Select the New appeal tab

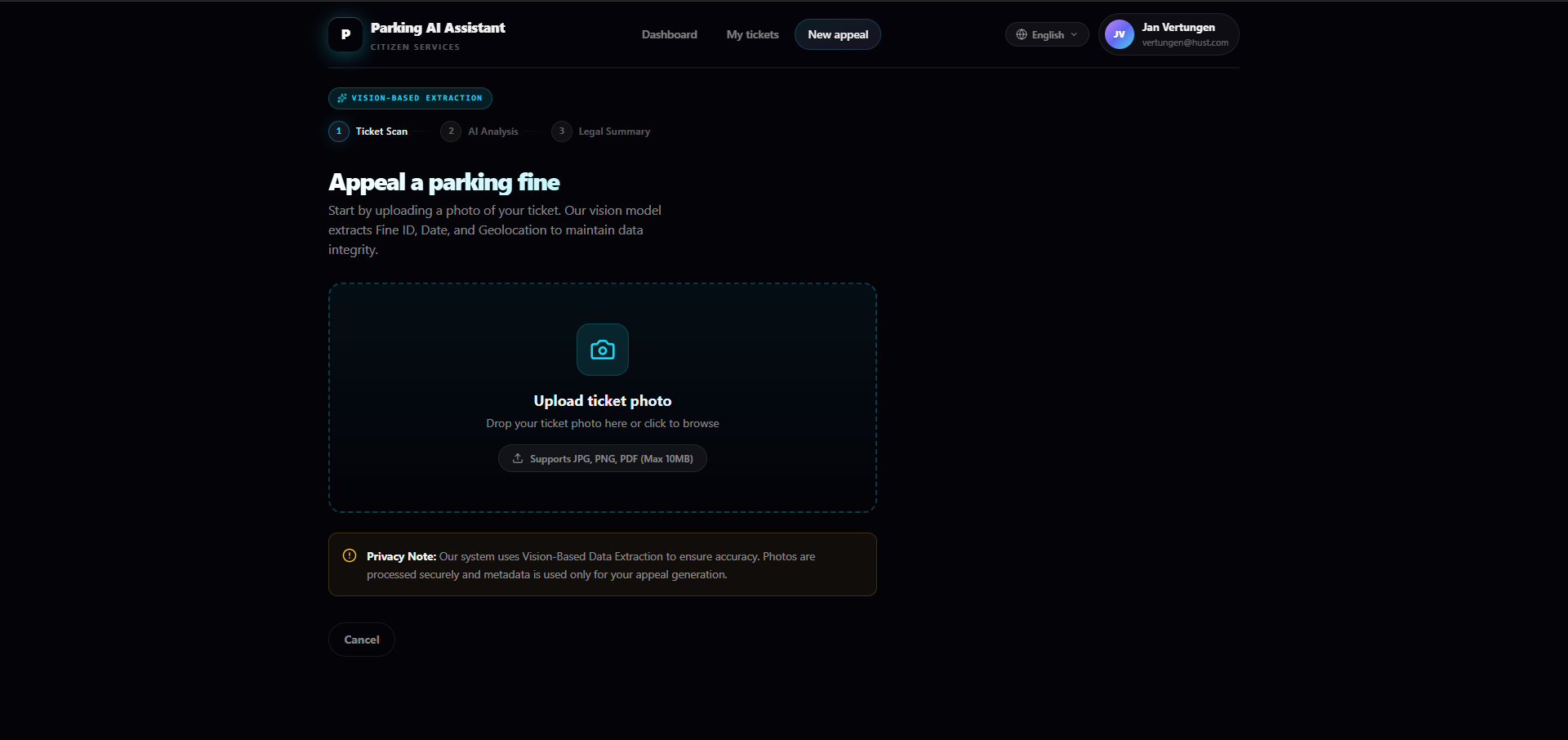pos(837,34)
